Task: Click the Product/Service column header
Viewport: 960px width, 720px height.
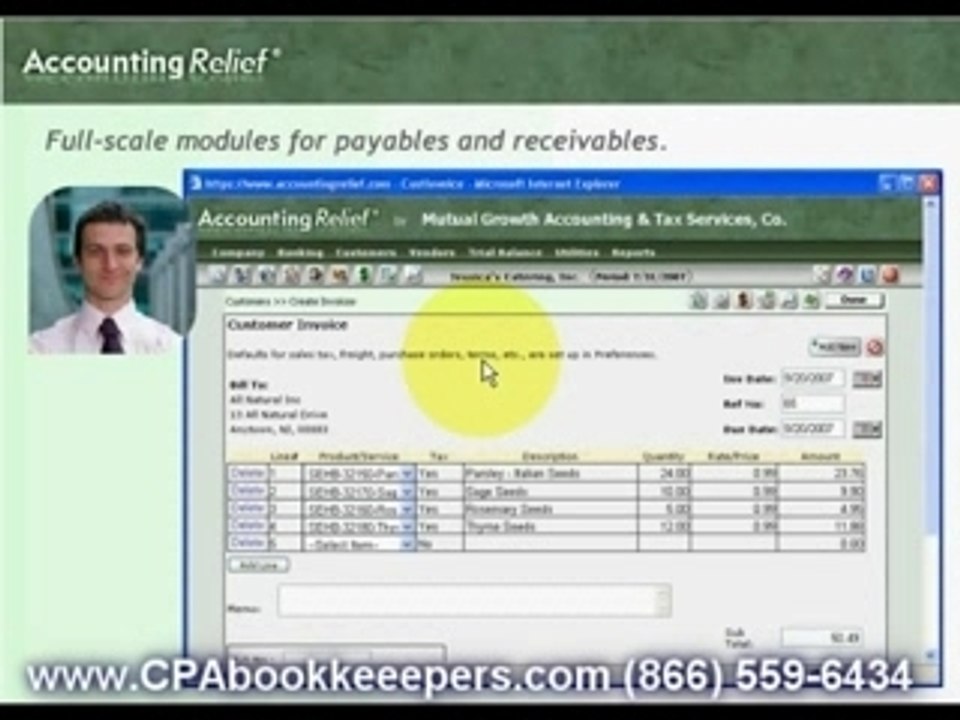Action: click(x=359, y=456)
